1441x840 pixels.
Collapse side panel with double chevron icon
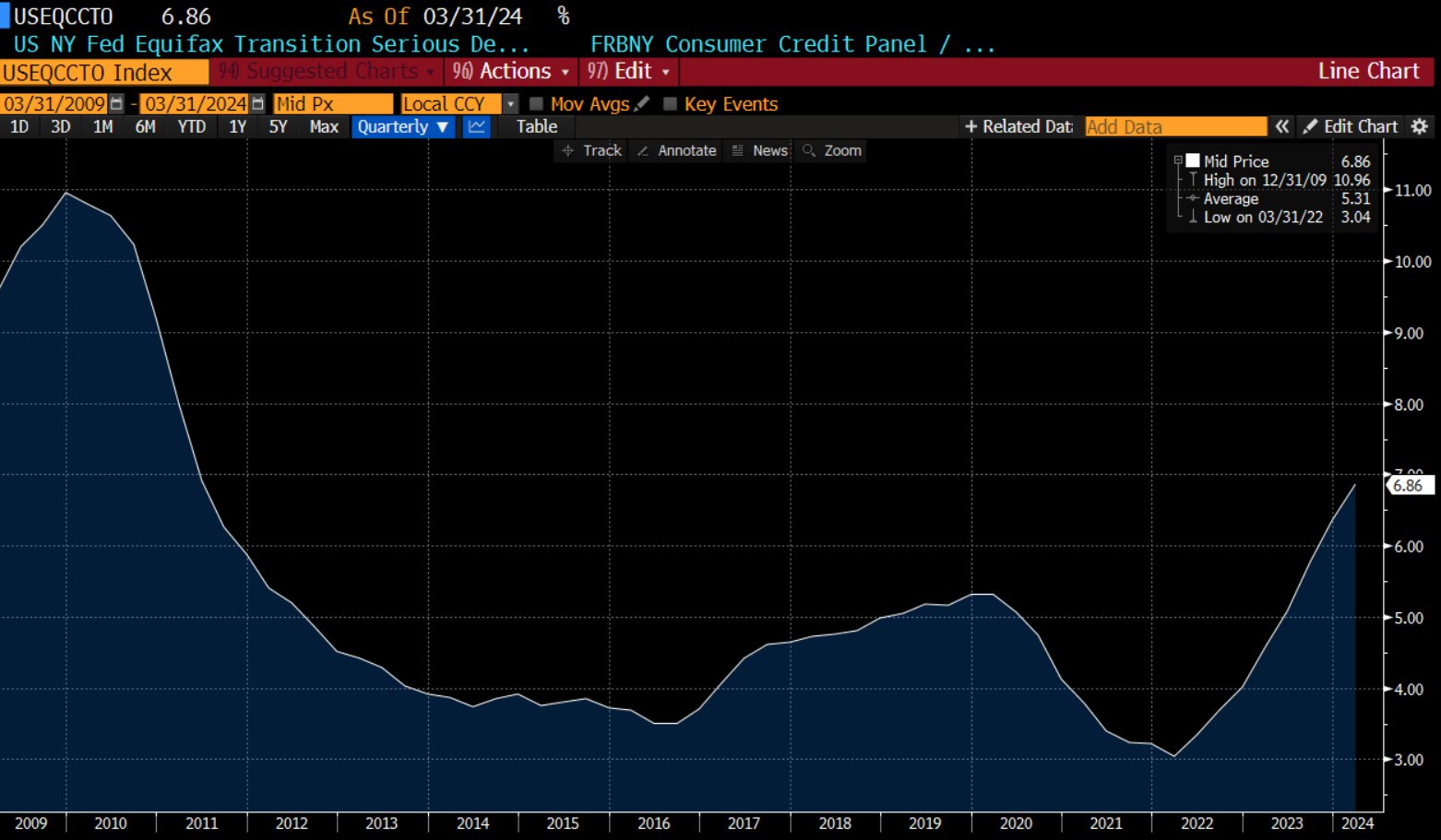(1282, 126)
